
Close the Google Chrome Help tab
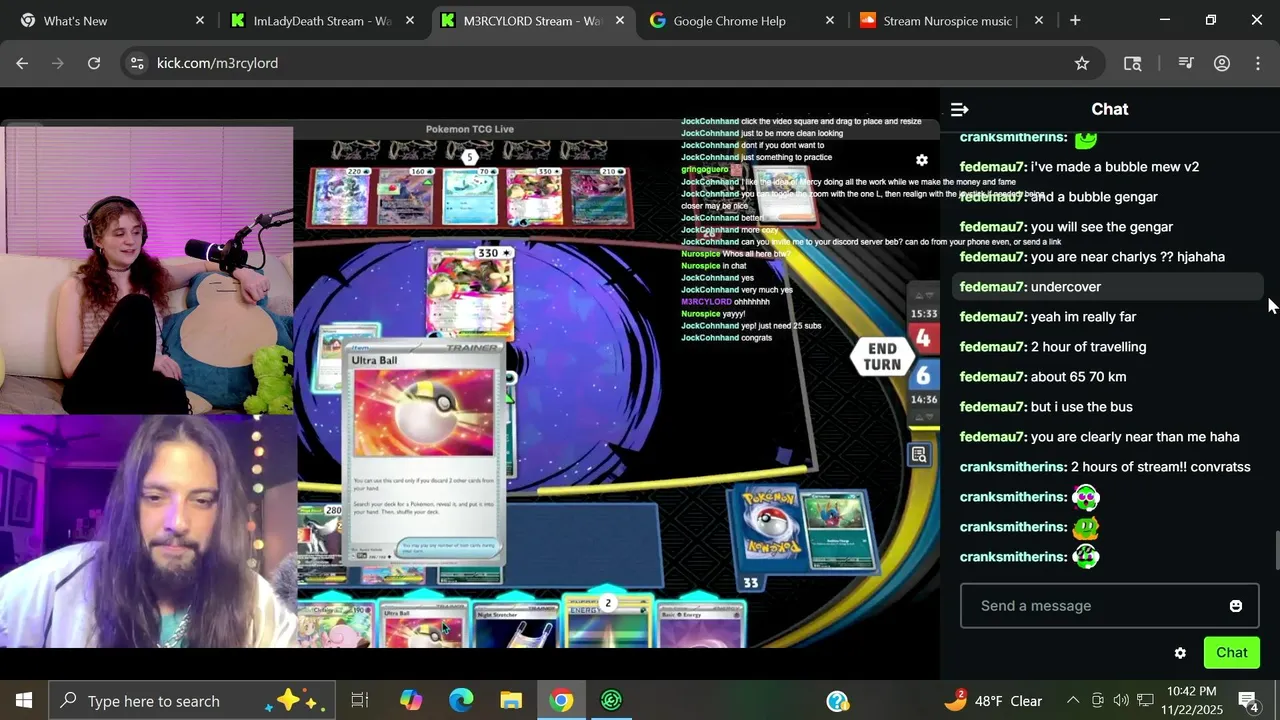click(x=830, y=20)
